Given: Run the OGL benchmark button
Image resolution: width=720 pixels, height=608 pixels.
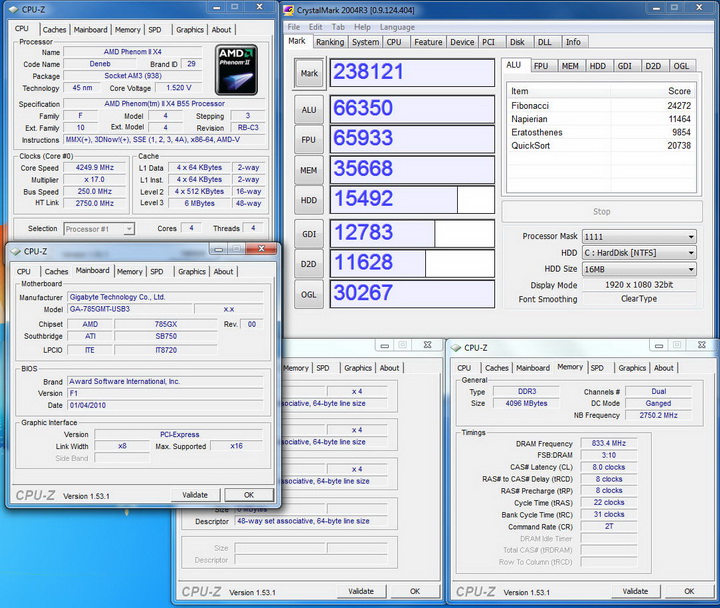Looking at the screenshot, I should pyautogui.click(x=310, y=294).
